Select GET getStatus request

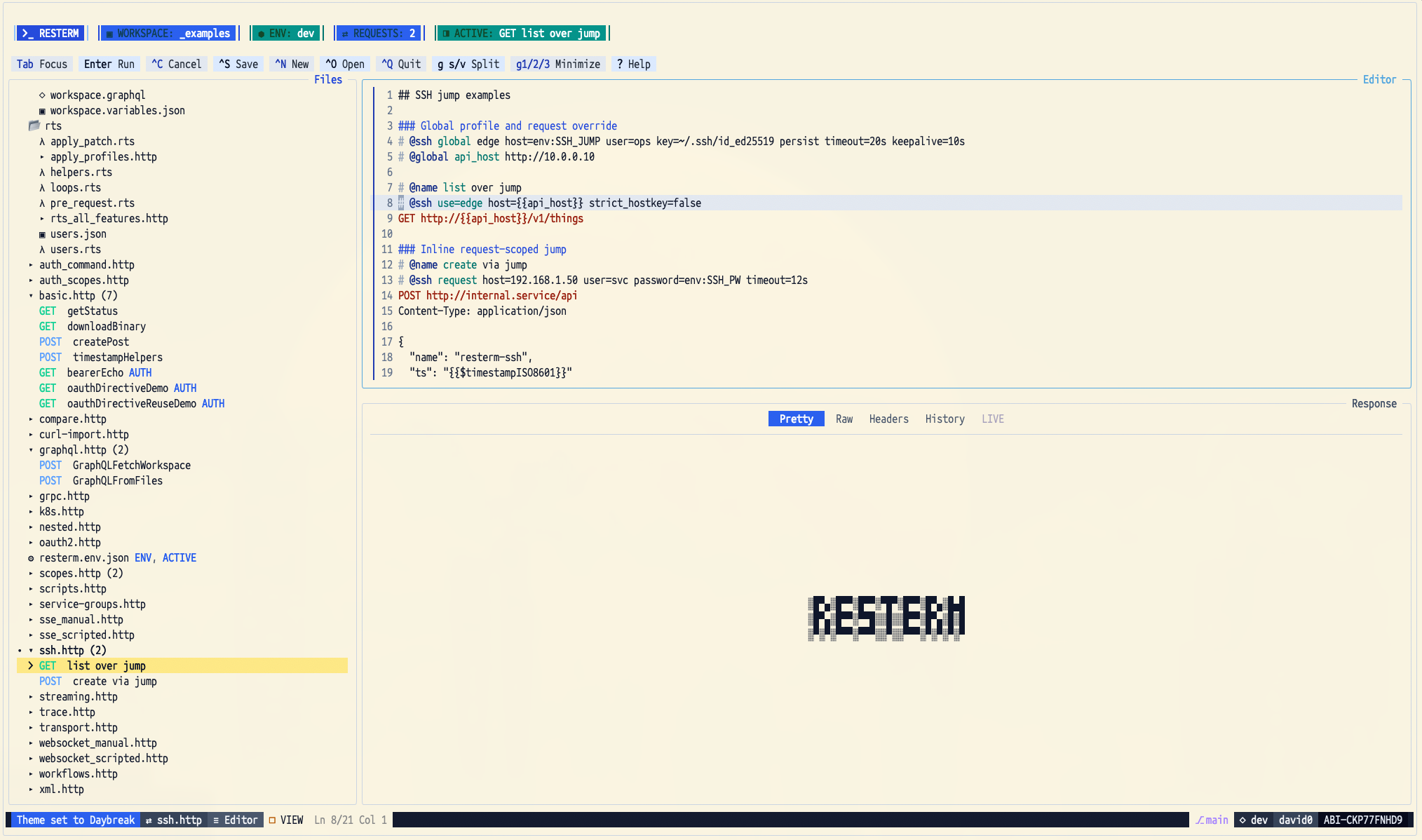[x=79, y=311]
